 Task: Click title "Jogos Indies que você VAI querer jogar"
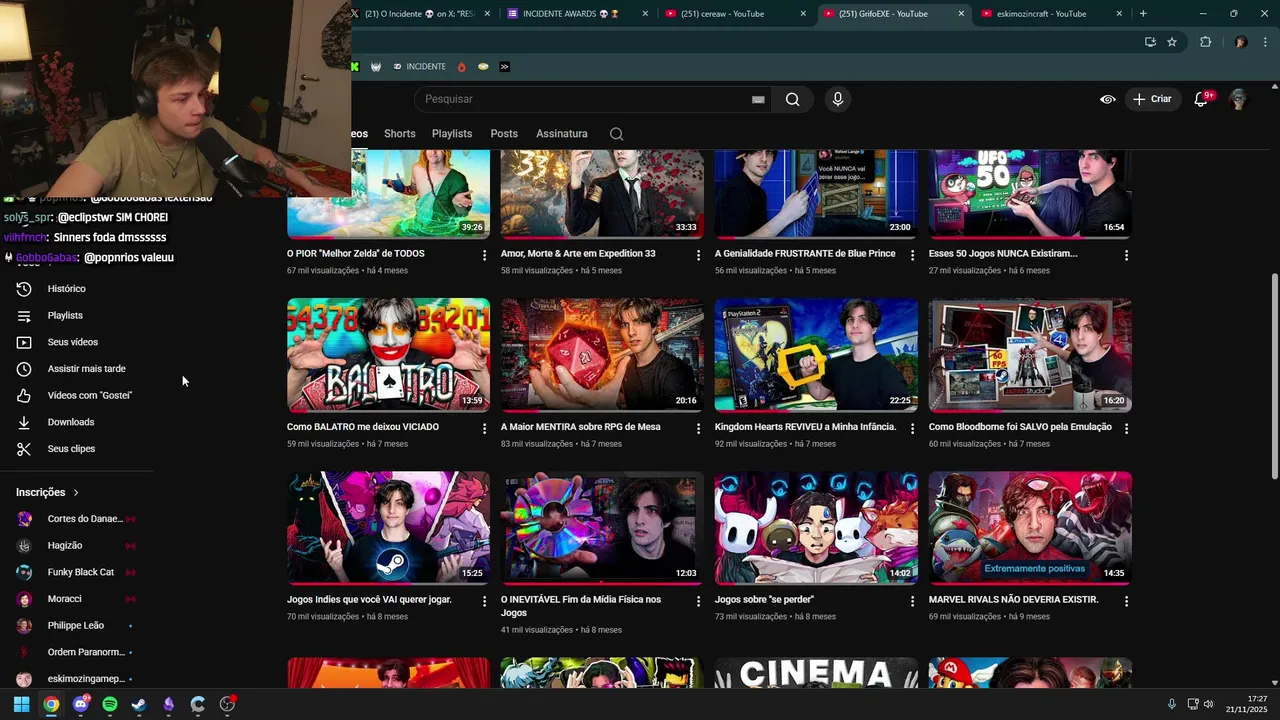click(369, 600)
